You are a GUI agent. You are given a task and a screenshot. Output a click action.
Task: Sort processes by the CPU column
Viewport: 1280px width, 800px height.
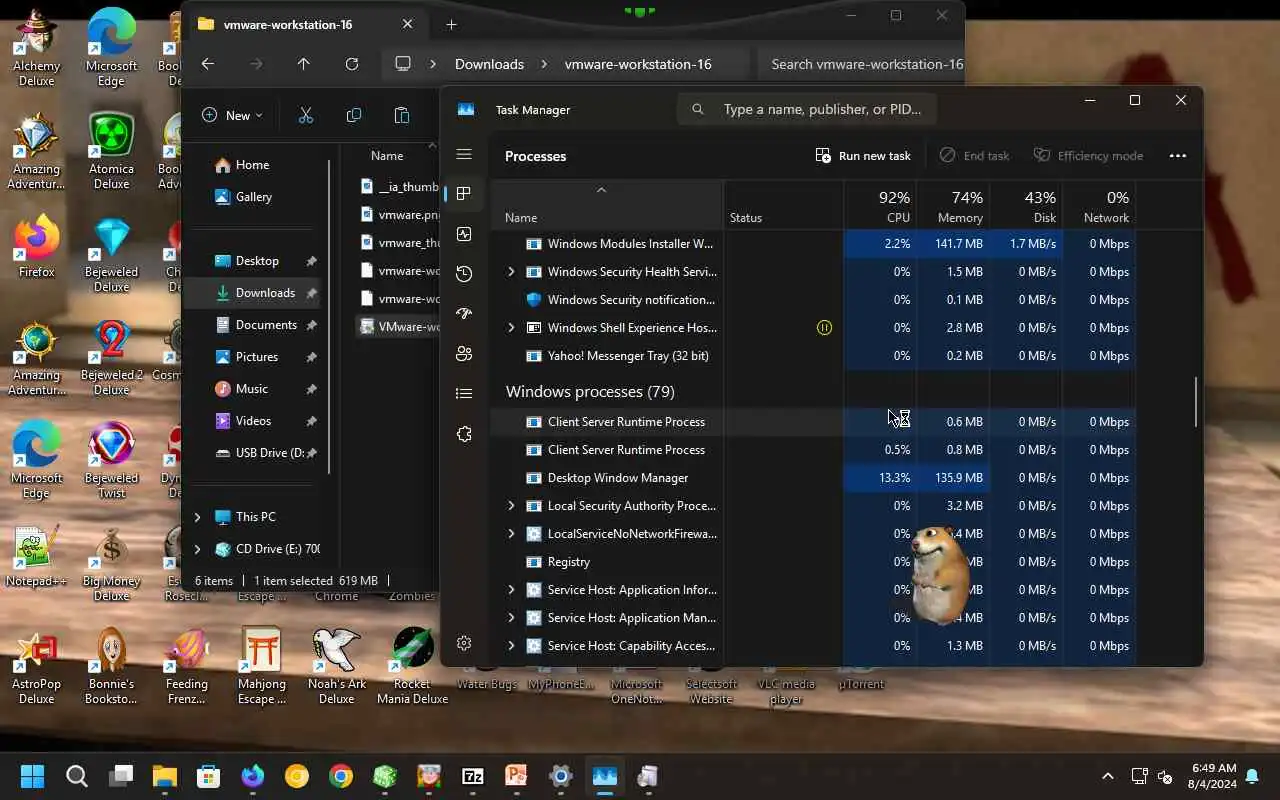pyautogui.click(x=880, y=206)
